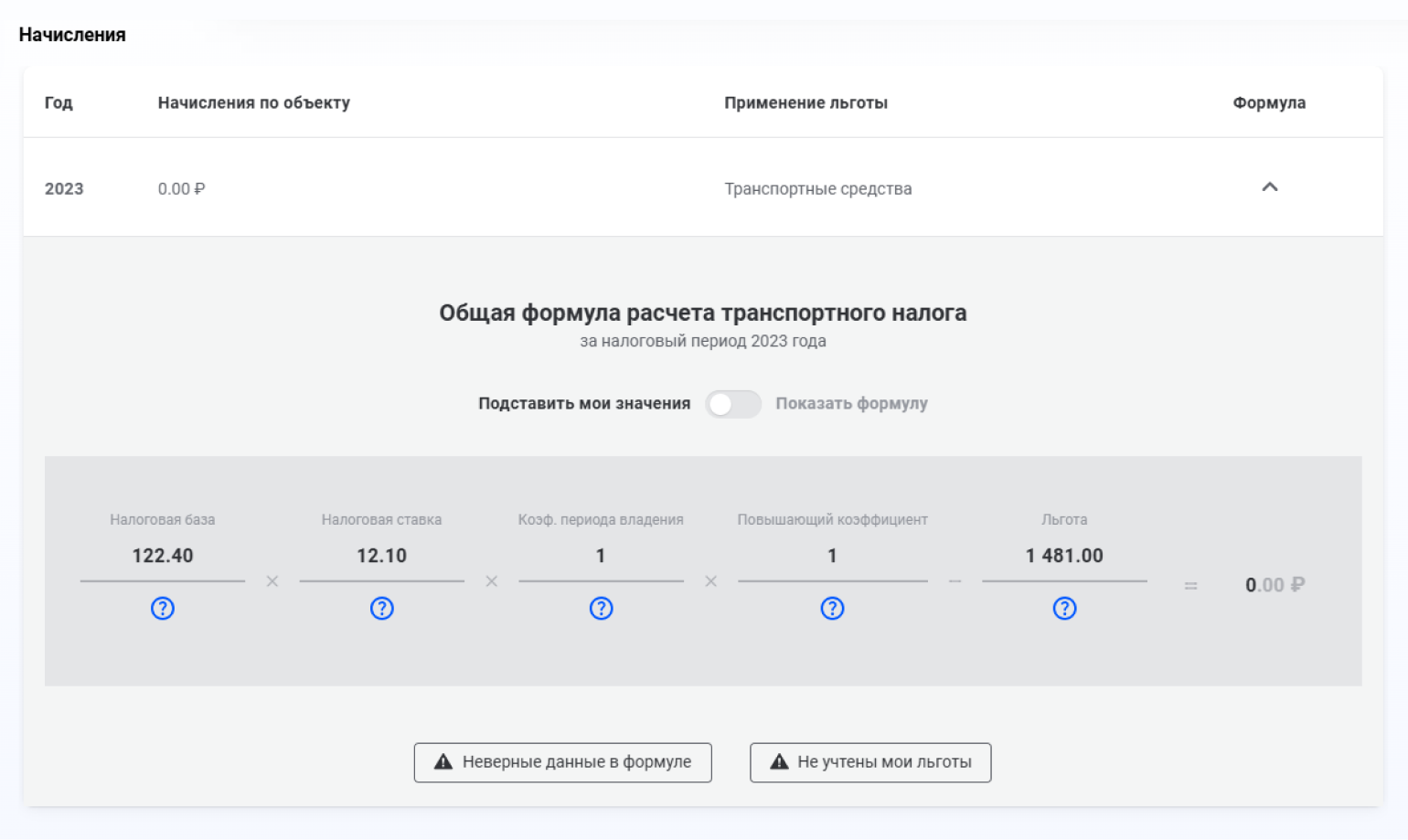1408x840 pixels.
Task: Click Неверные данные в формуле button
Action: (x=563, y=762)
